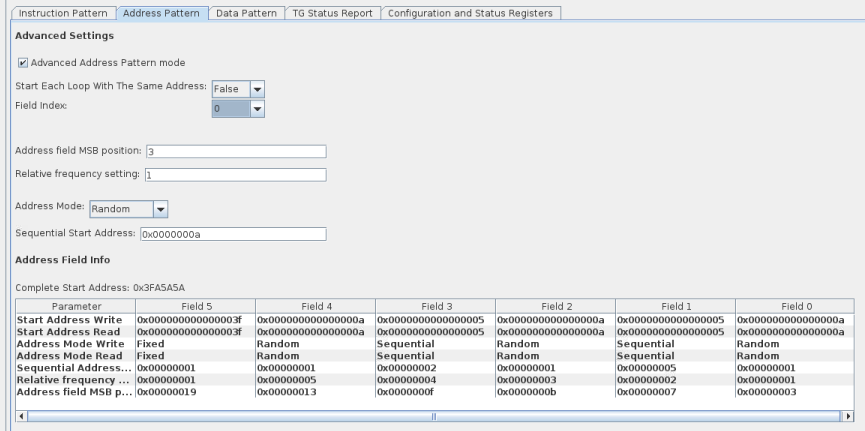Click the Sequential Start Address field
Screen dimensions: 865x431
232,235
